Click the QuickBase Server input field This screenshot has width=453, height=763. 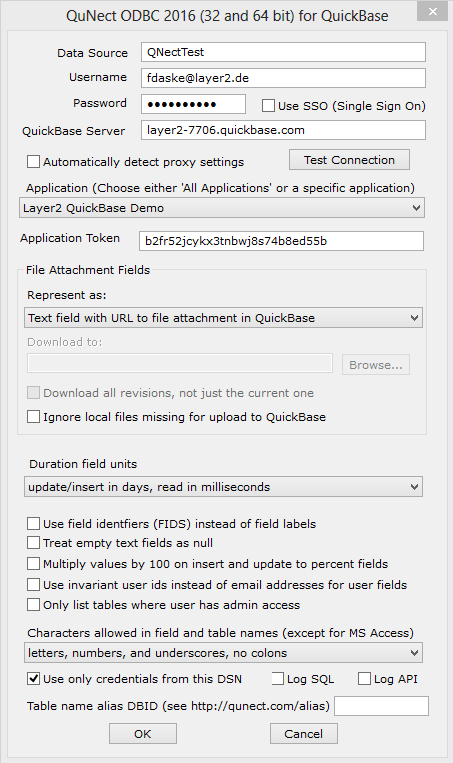pos(283,130)
